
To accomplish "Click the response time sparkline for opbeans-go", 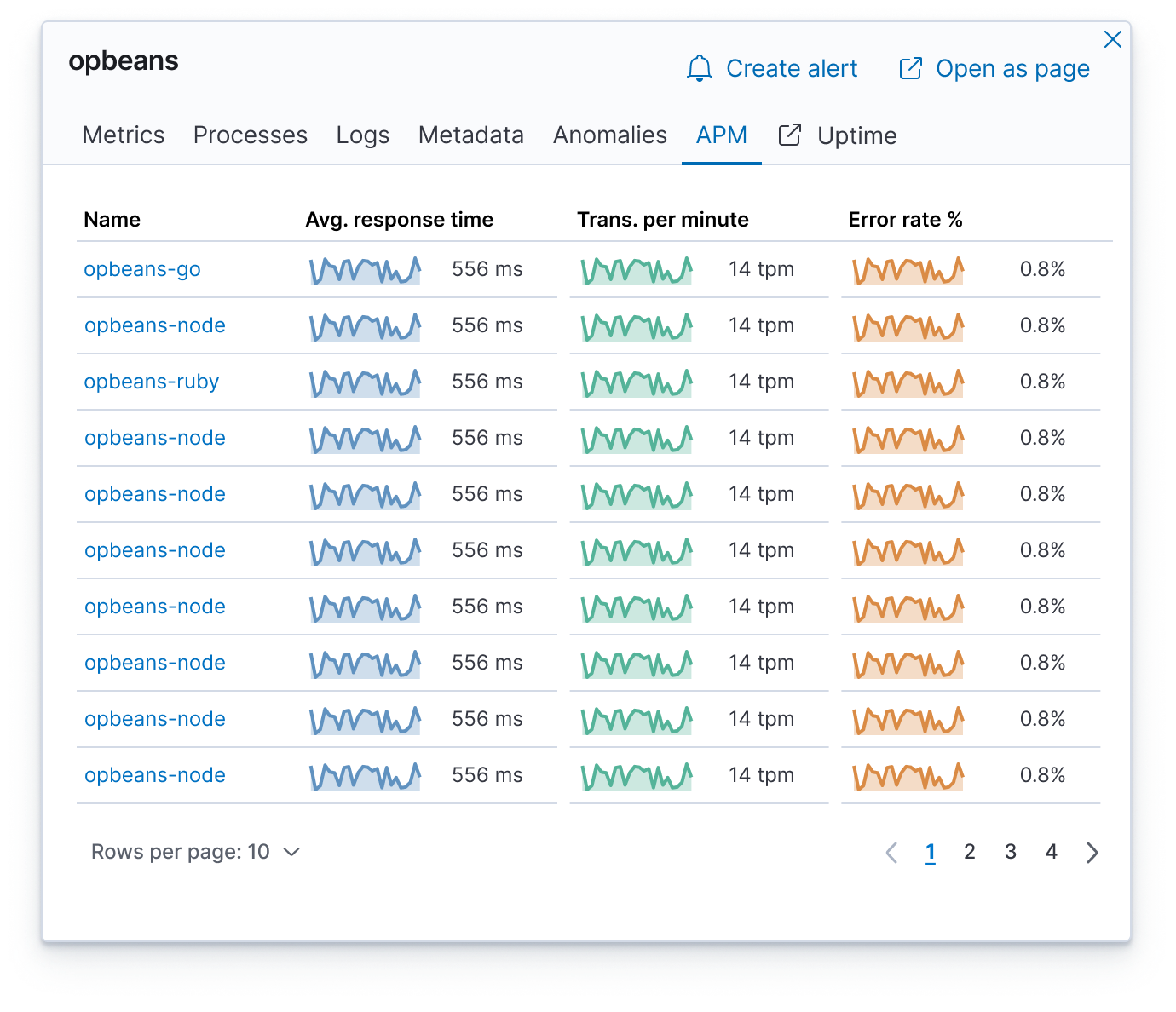I will 365,269.
